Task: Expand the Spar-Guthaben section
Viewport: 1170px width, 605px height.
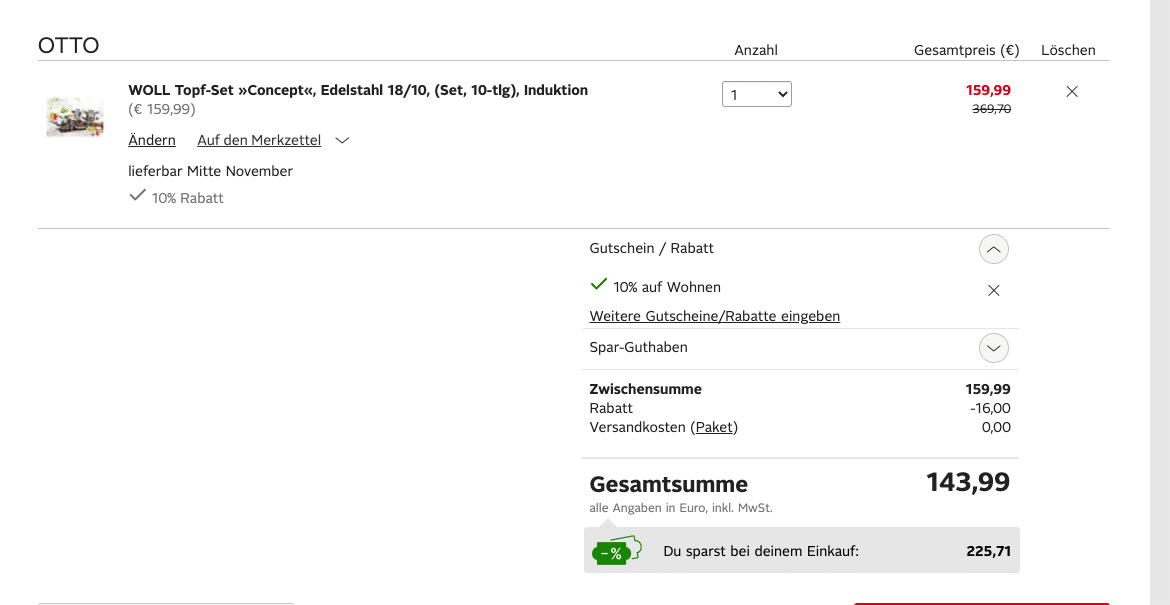Action: (993, 348)
